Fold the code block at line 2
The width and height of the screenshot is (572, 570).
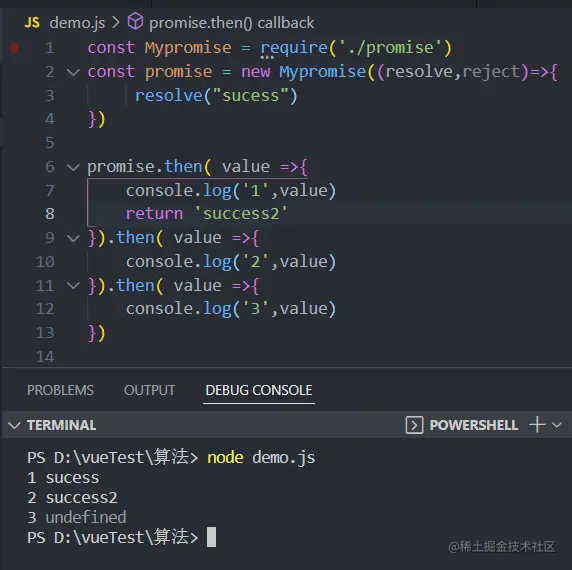coord(73,72)
